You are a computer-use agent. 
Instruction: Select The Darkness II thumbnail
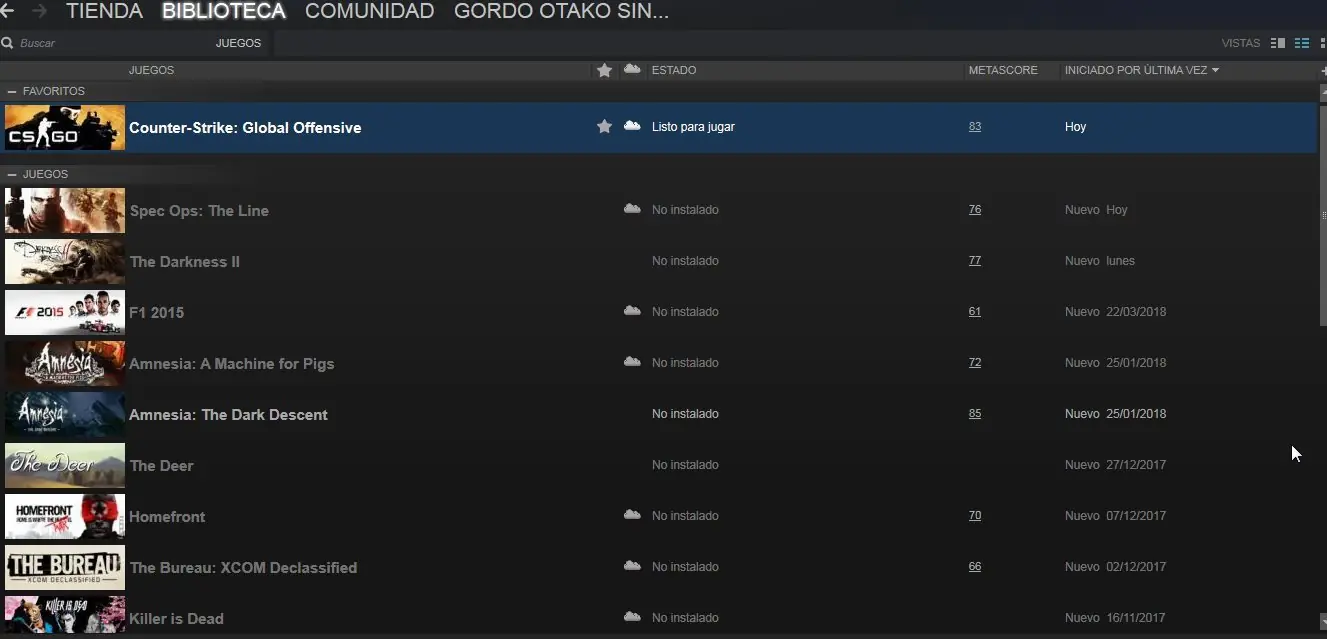65,261
